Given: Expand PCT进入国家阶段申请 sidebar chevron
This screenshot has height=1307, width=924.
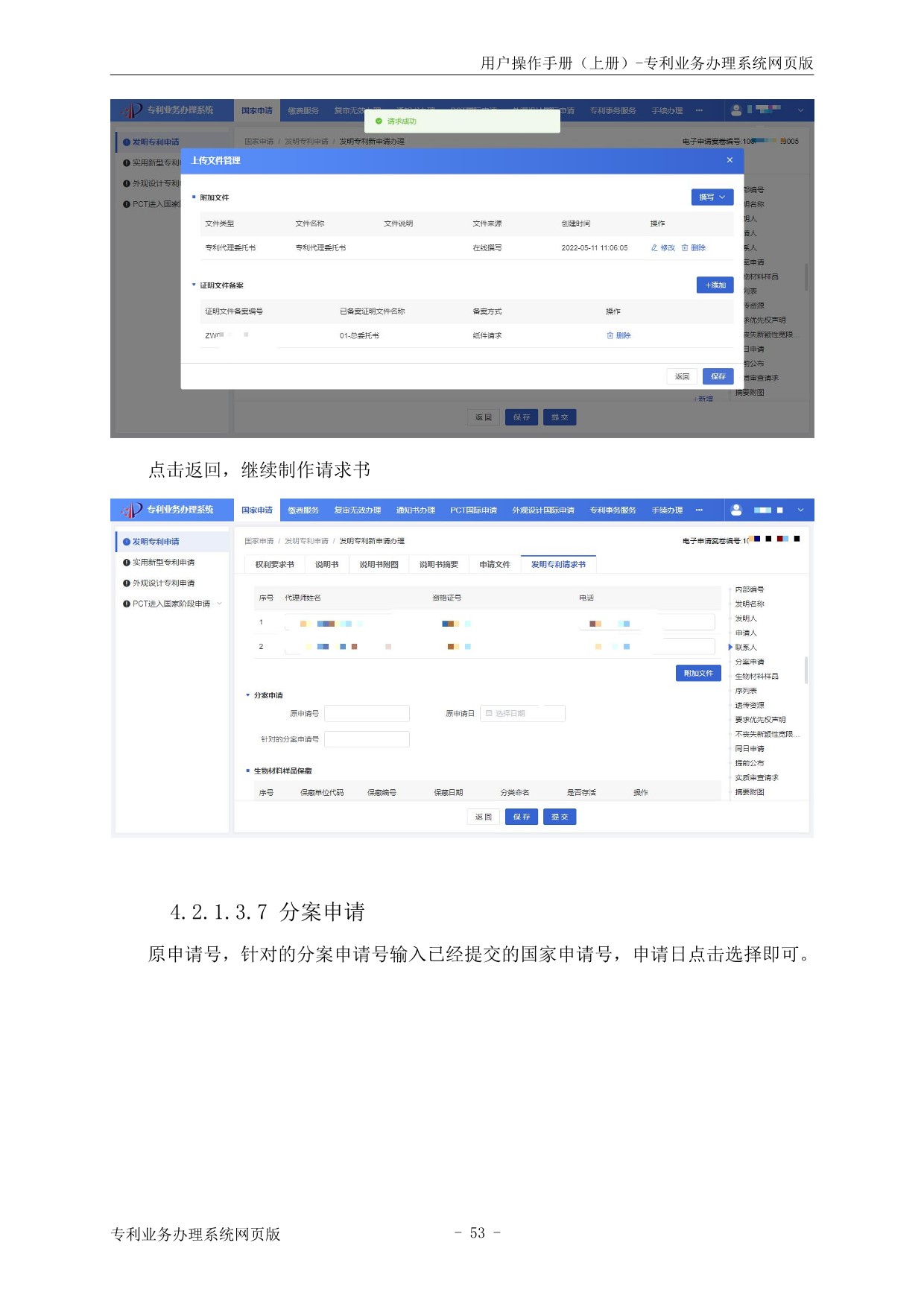Looking at the screenshot, I should coord(220,604).
